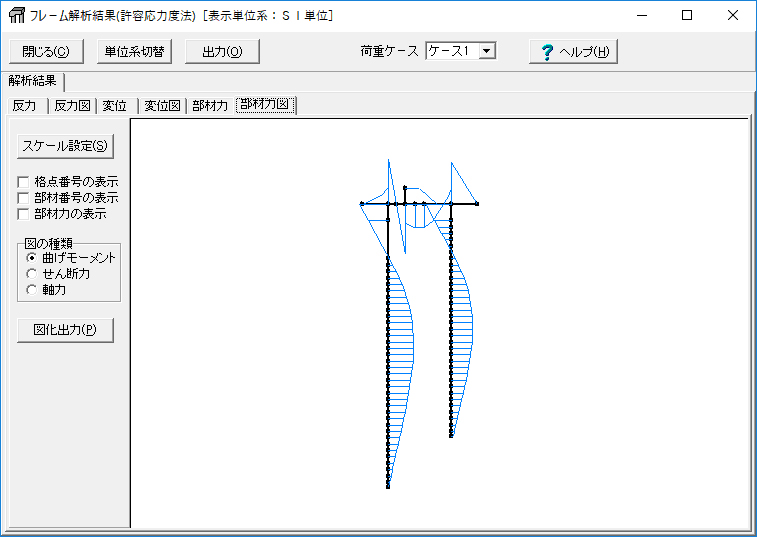
Task: Click the 閉じる(C) button
Action: click(x=46, y=51)
